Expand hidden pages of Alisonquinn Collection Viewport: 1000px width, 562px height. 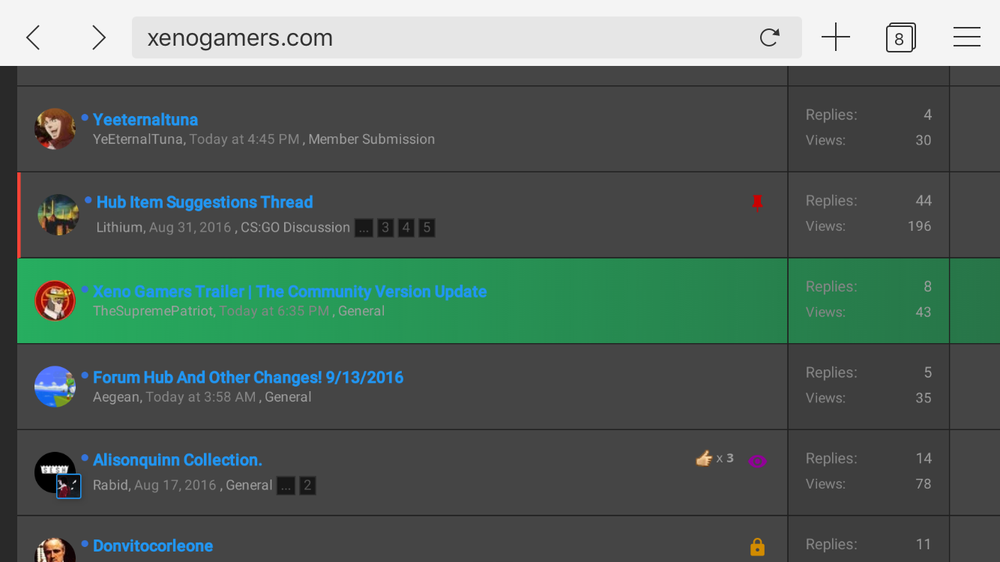(x=286, y=485)
